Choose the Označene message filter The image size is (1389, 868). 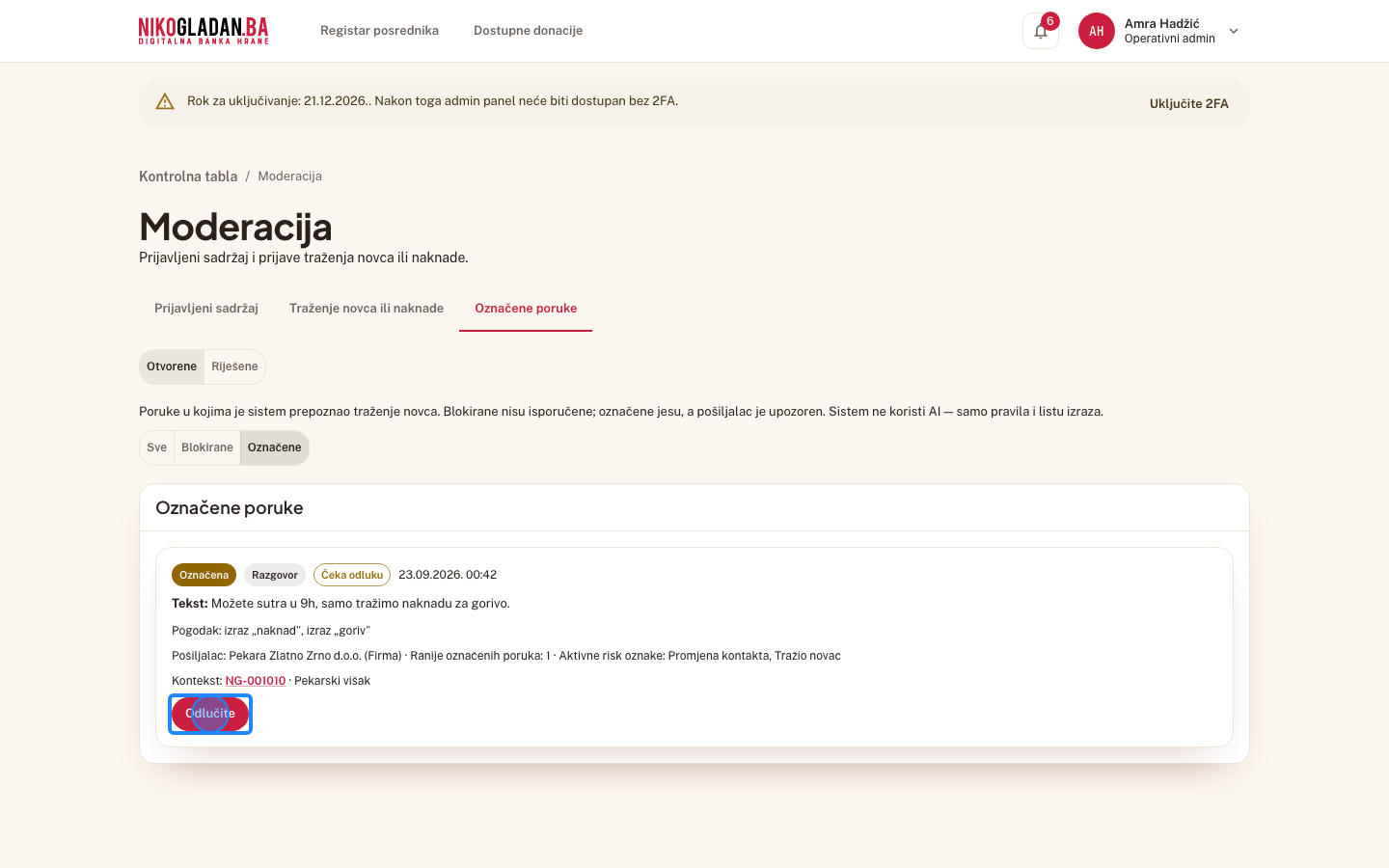tap(275, 448)
